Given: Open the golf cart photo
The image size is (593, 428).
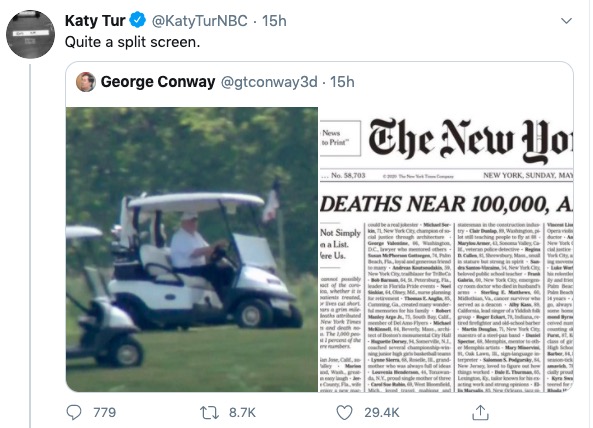Looking at the screenshot, I should [192, 250].
